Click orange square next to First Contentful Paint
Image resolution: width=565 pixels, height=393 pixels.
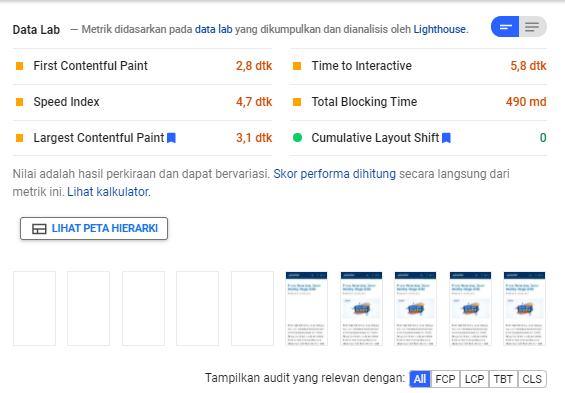19,66
